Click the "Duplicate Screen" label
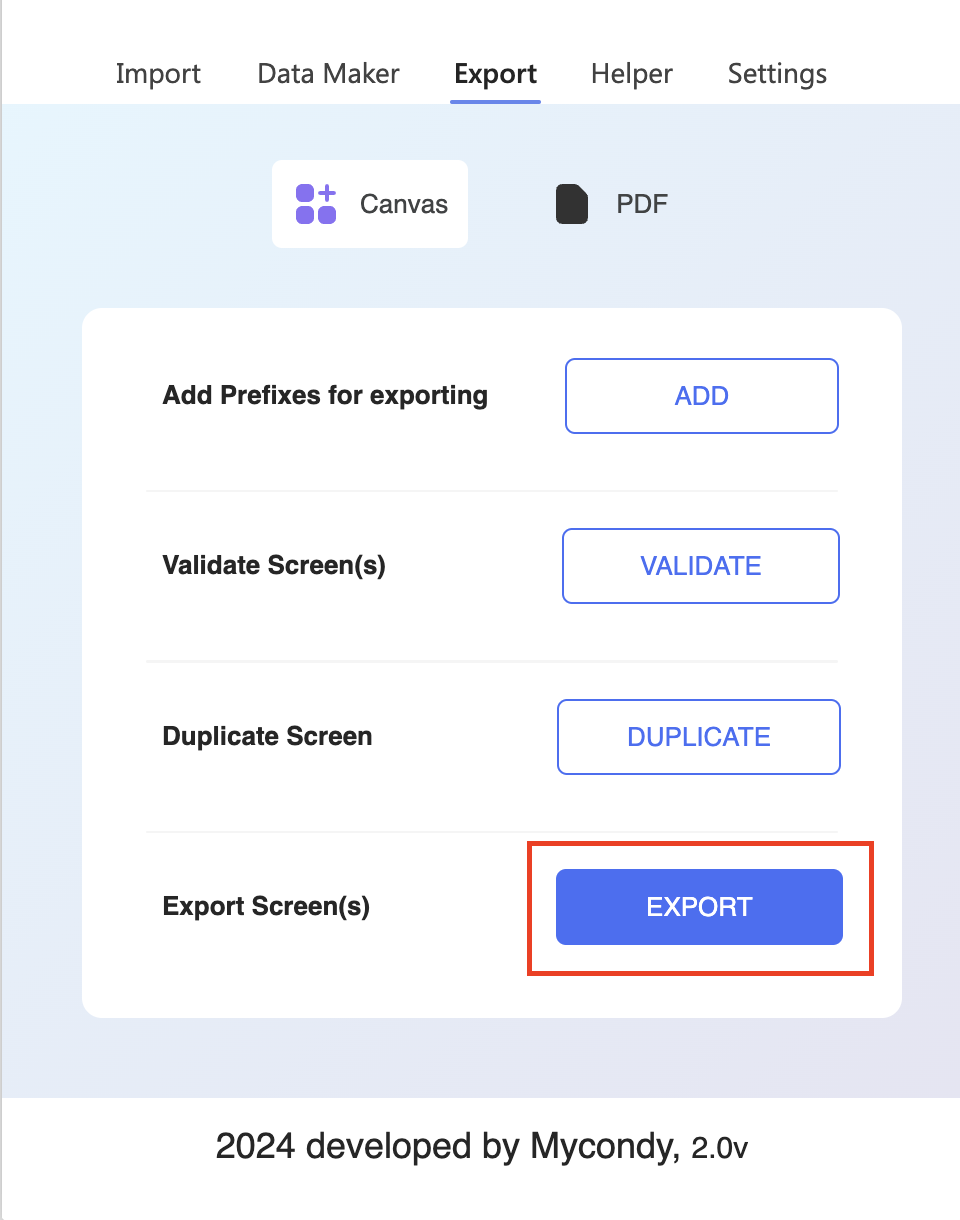The width and height of the screenshot is (960, 1220). tap(267, 737)
